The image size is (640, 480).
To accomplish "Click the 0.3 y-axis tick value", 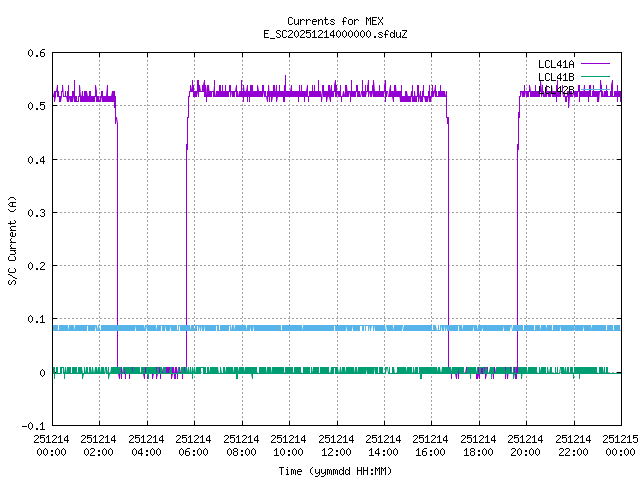I will tap(36, 213).
